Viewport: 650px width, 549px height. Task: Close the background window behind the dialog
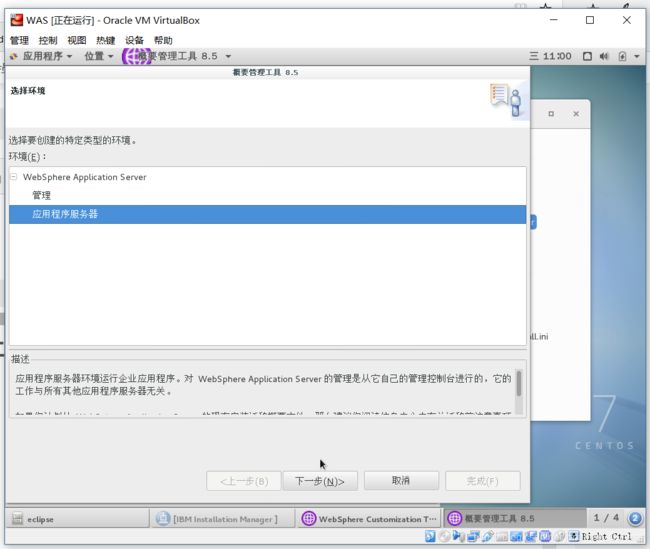tap(576, 114)
